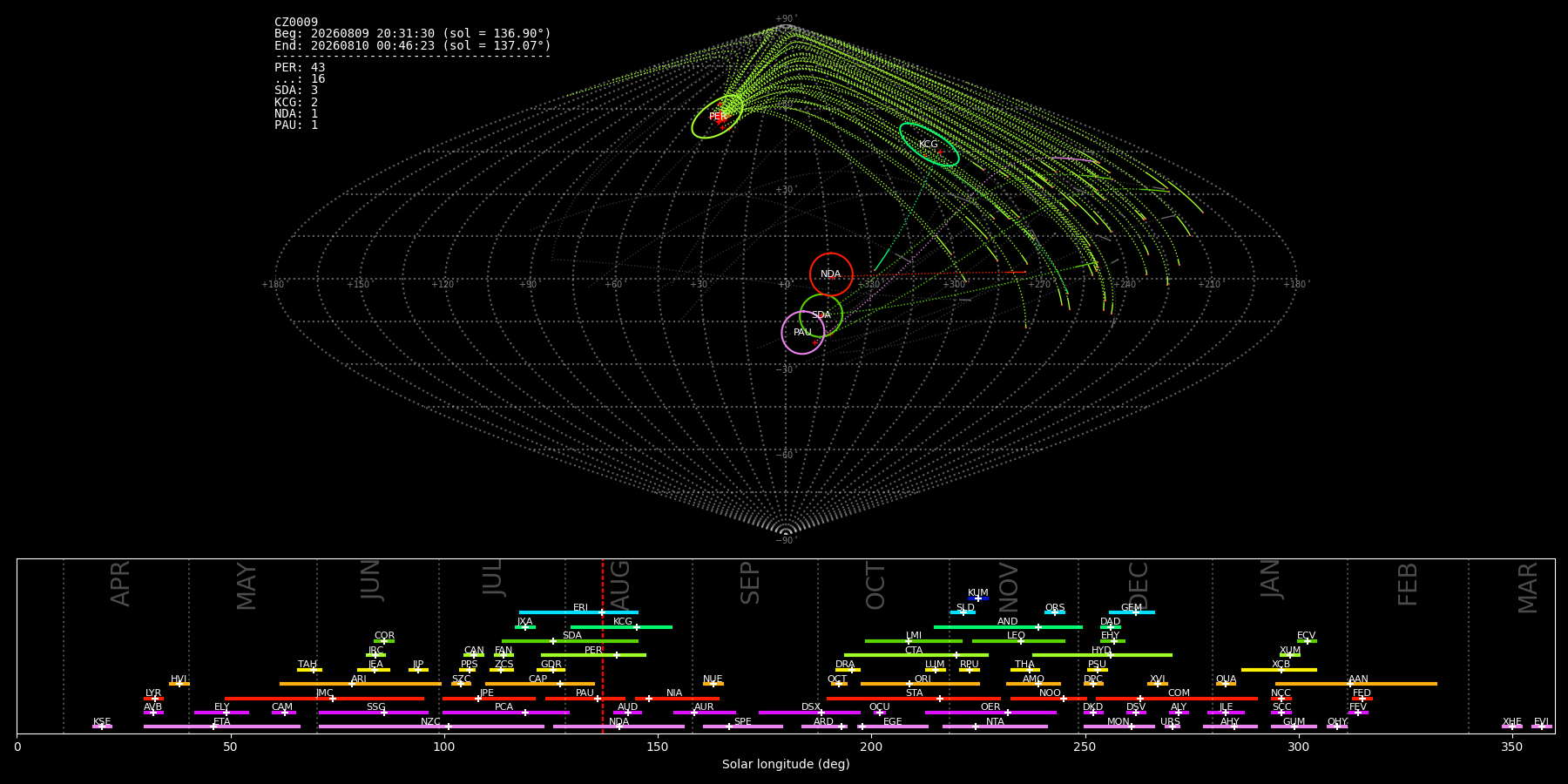This screenshot has height=784, width=1568.
Task: Click the PER radiant ellipse on the sky map
Action: pos(717,117)
